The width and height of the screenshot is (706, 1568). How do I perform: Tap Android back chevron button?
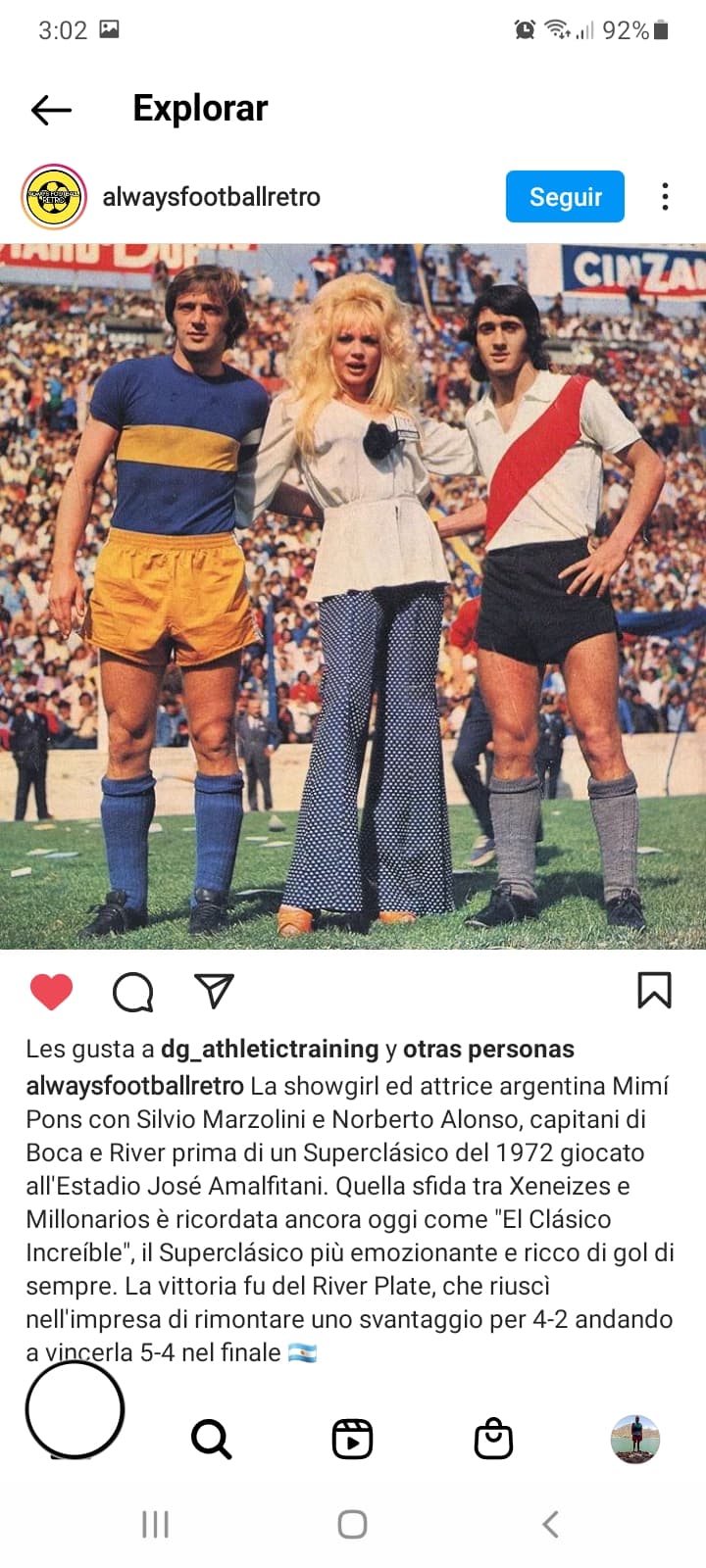[x=550, y=1524]
